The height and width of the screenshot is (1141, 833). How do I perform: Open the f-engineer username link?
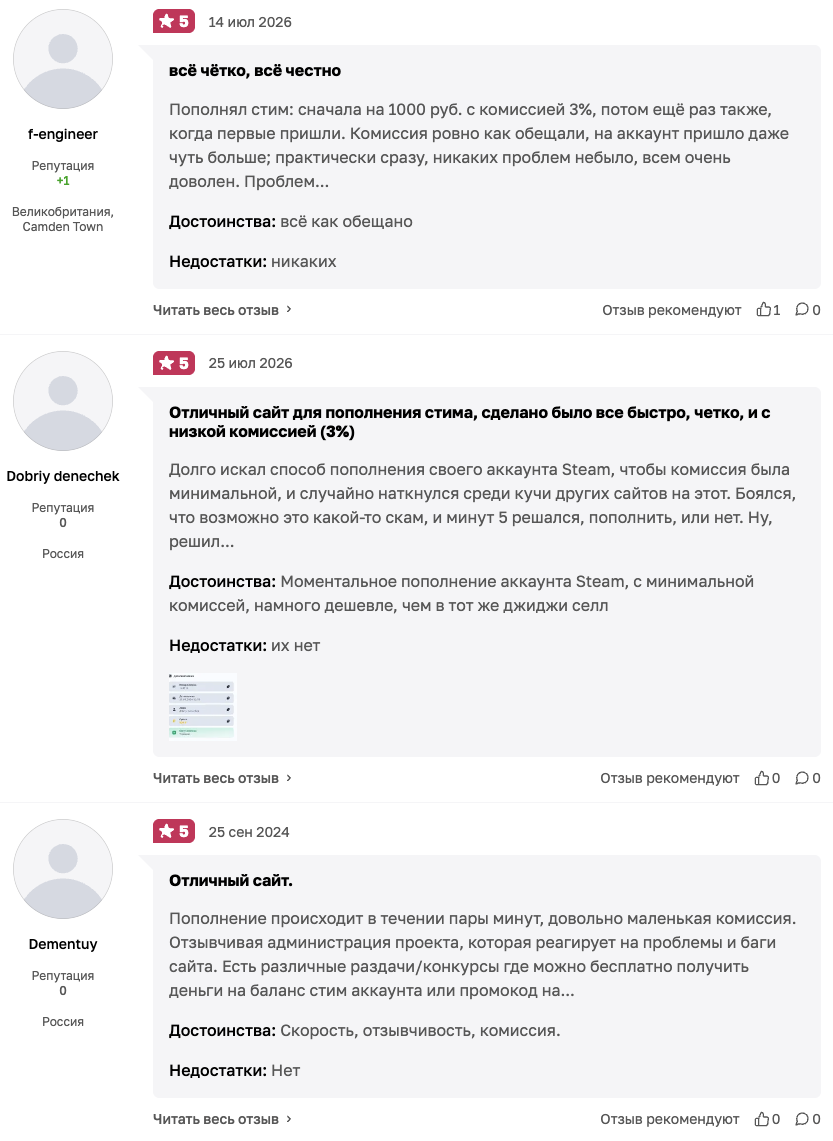click(63, 135)
